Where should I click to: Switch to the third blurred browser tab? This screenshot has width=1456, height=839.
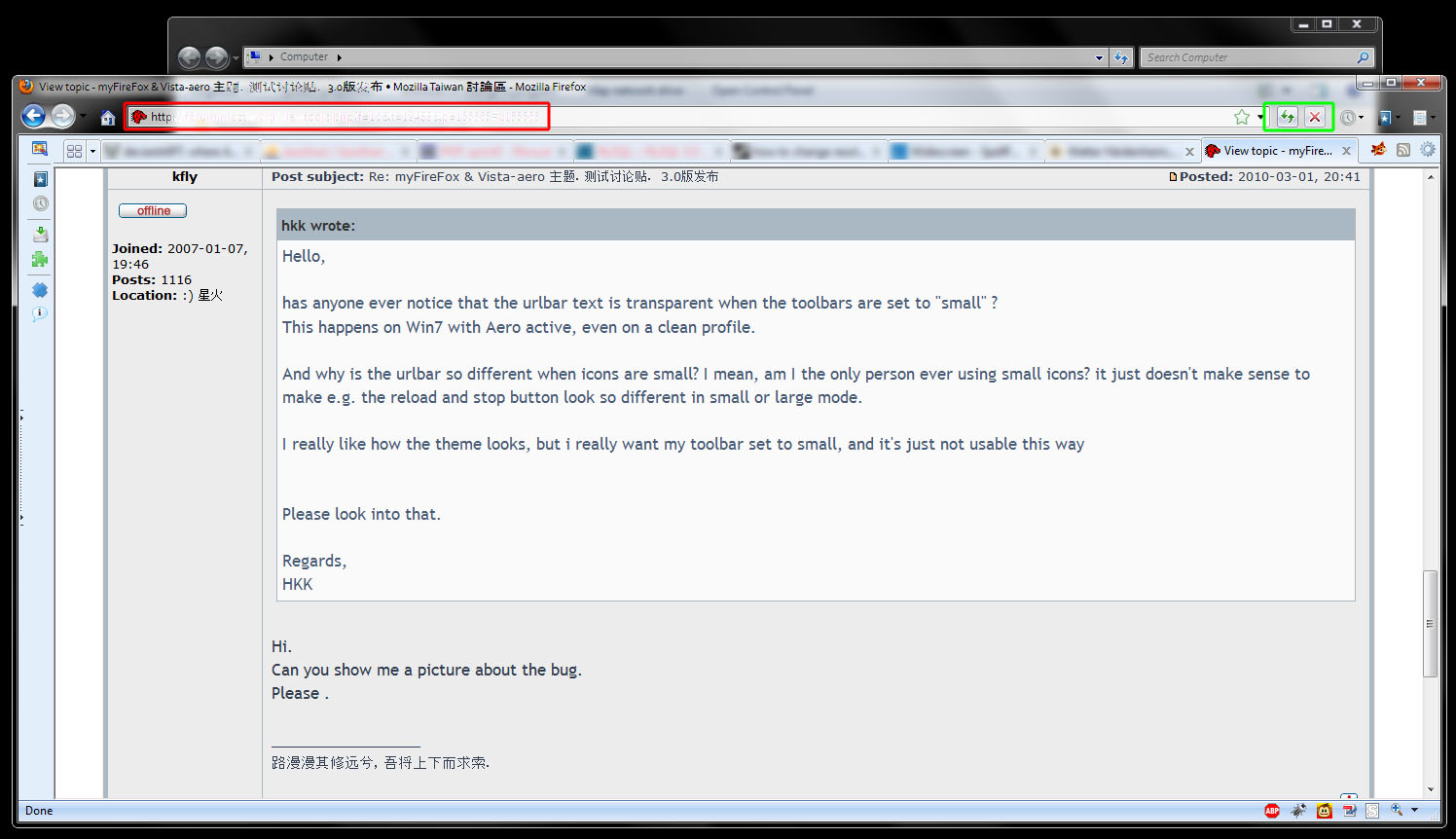pos(494,151)
